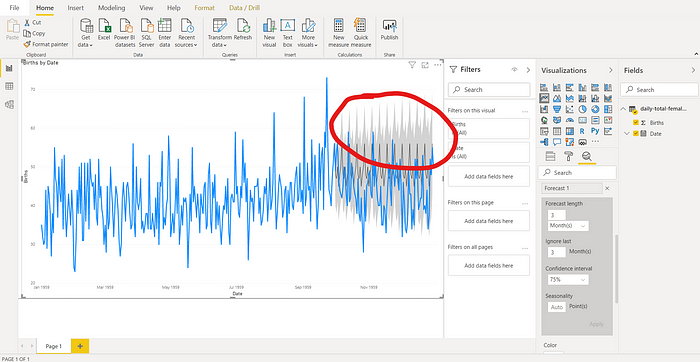Collapse the daily-total-femal table node
This screenshot has width=700, height=362.
pyautogui.click(x=623, y=108)
